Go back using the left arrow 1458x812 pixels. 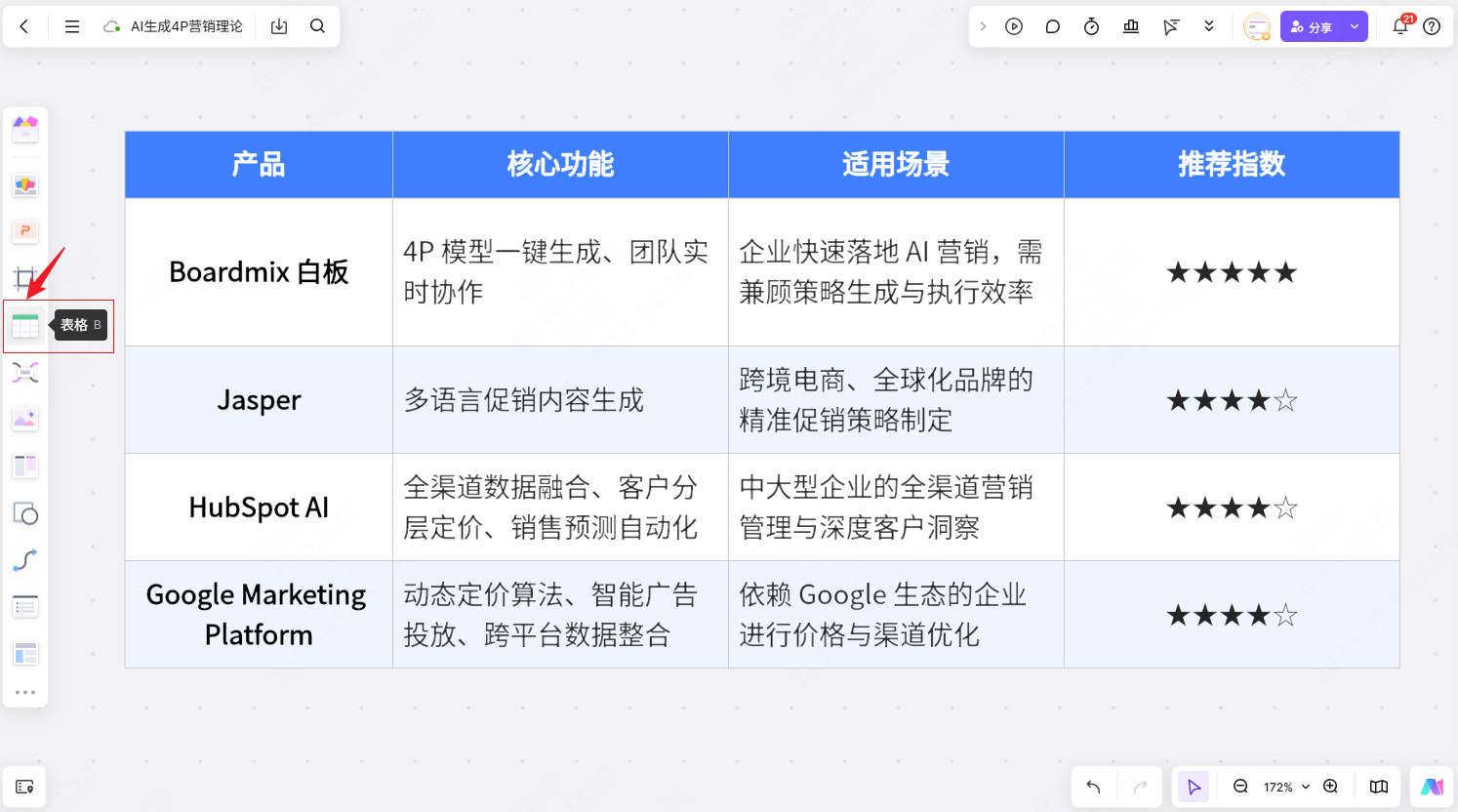tap(24, 26)
